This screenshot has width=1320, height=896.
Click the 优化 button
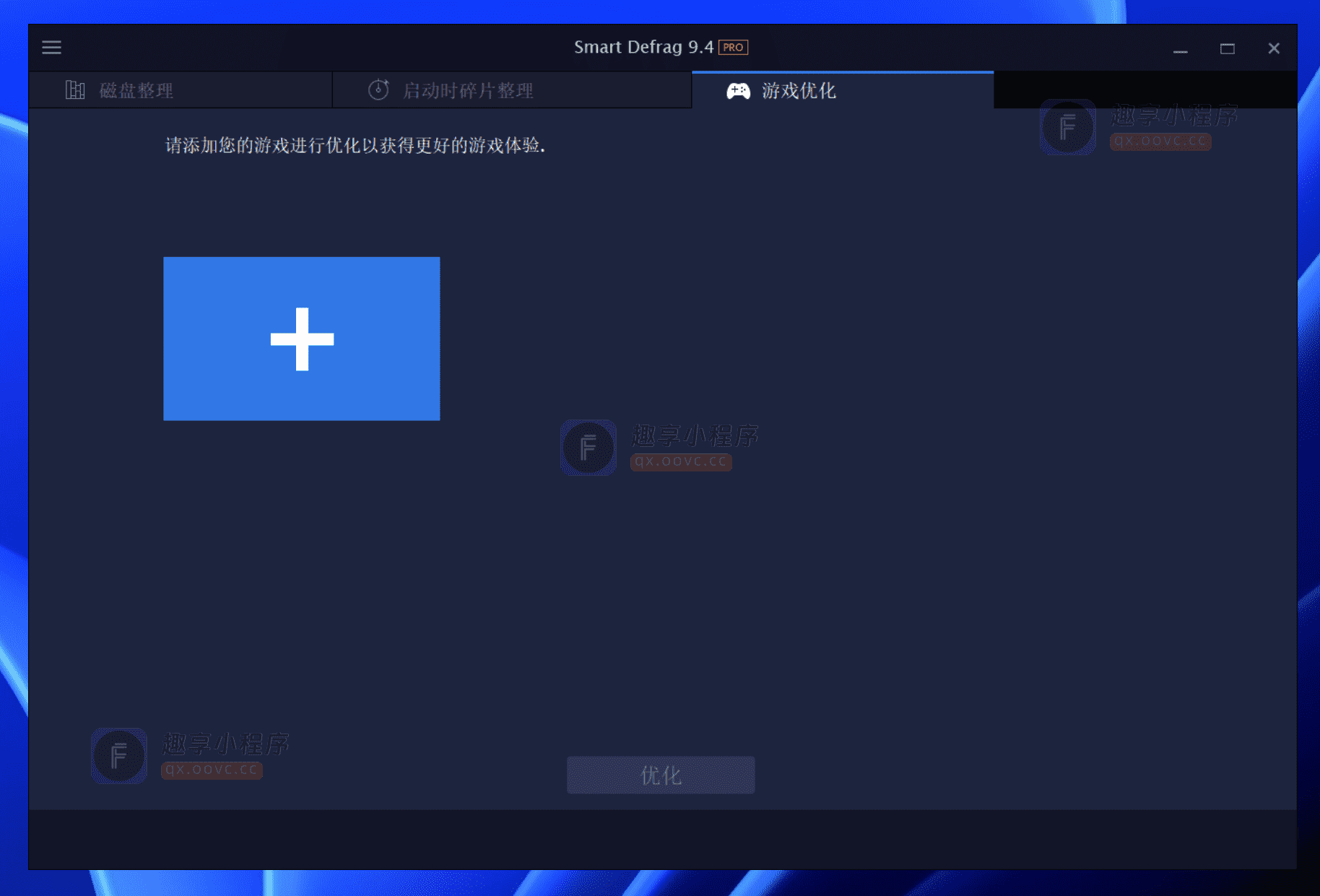pyautogui.click(x=661, y=775)
